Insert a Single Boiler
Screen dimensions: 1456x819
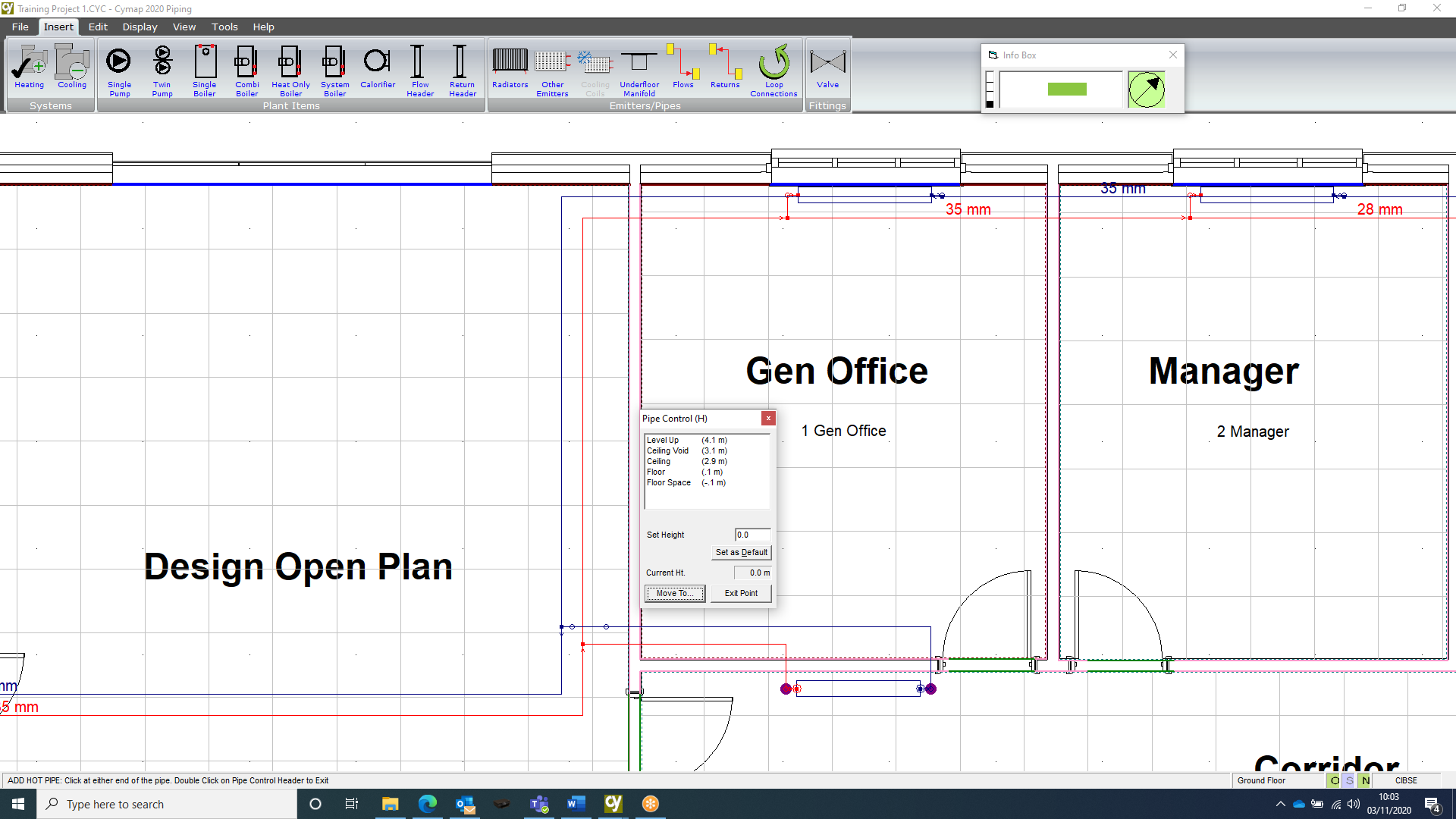[x=205, y=71]
